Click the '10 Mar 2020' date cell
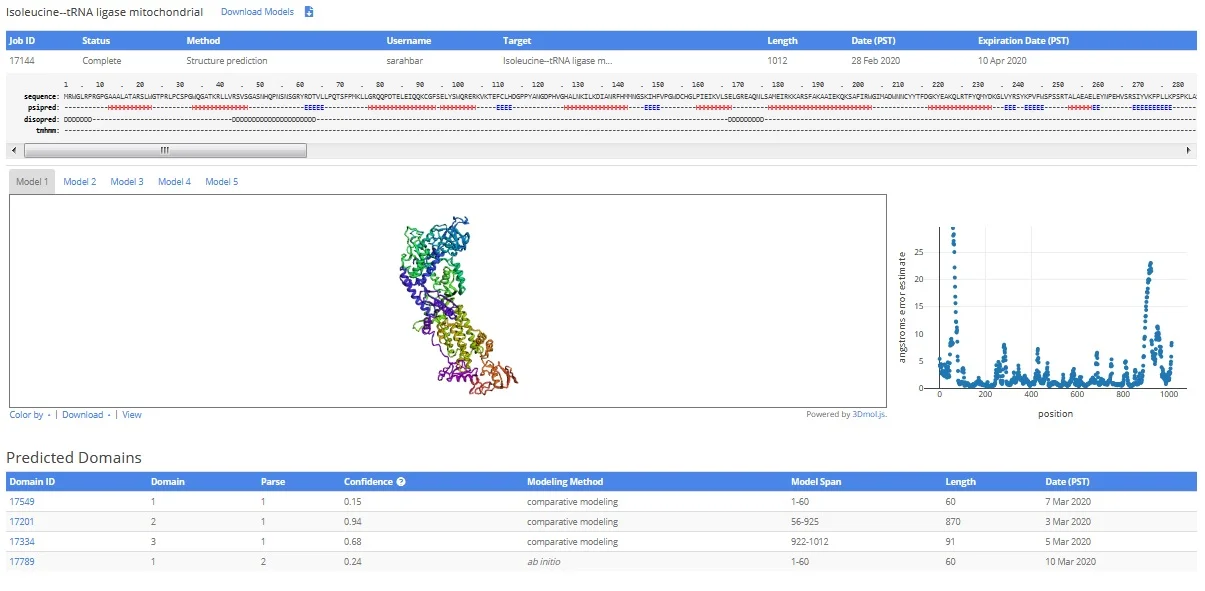The height and width of the screenshot is (591, 1205). [x=1071, y=561]
